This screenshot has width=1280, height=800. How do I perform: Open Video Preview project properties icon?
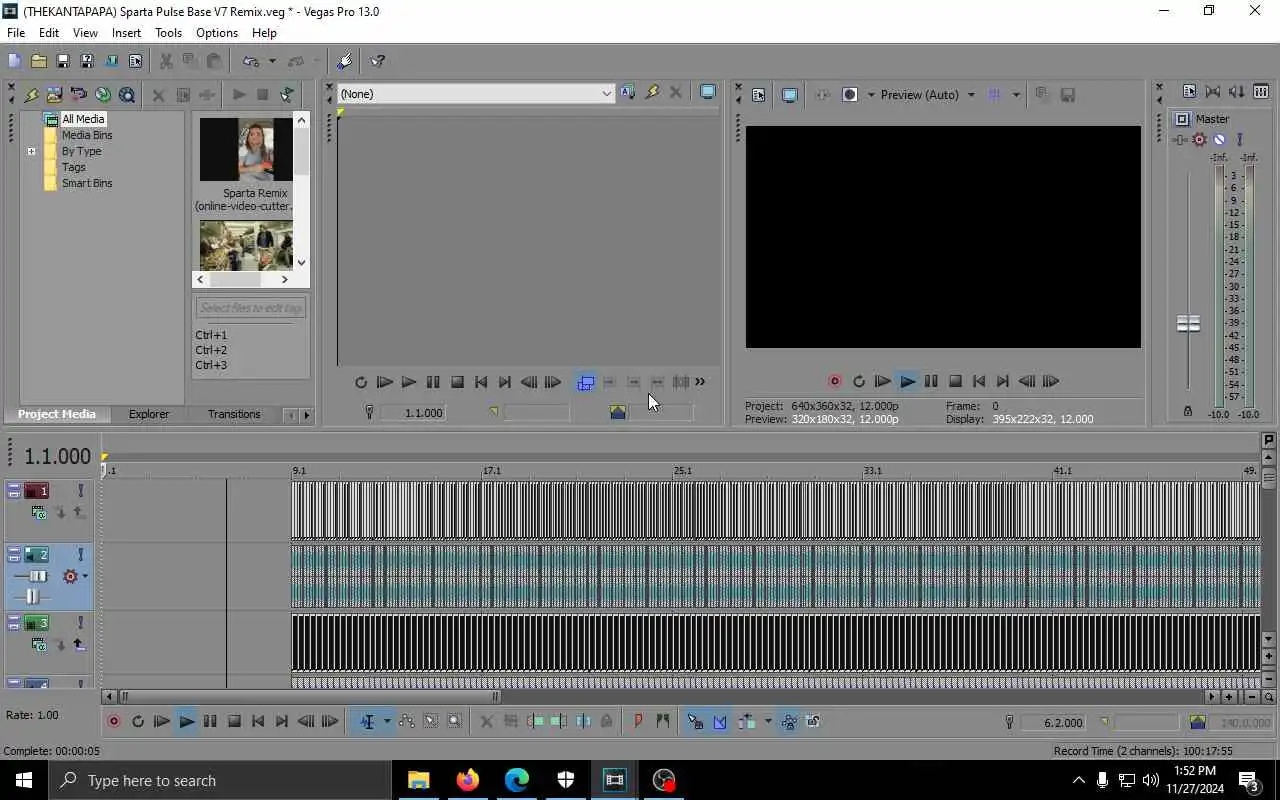[758, 95]
